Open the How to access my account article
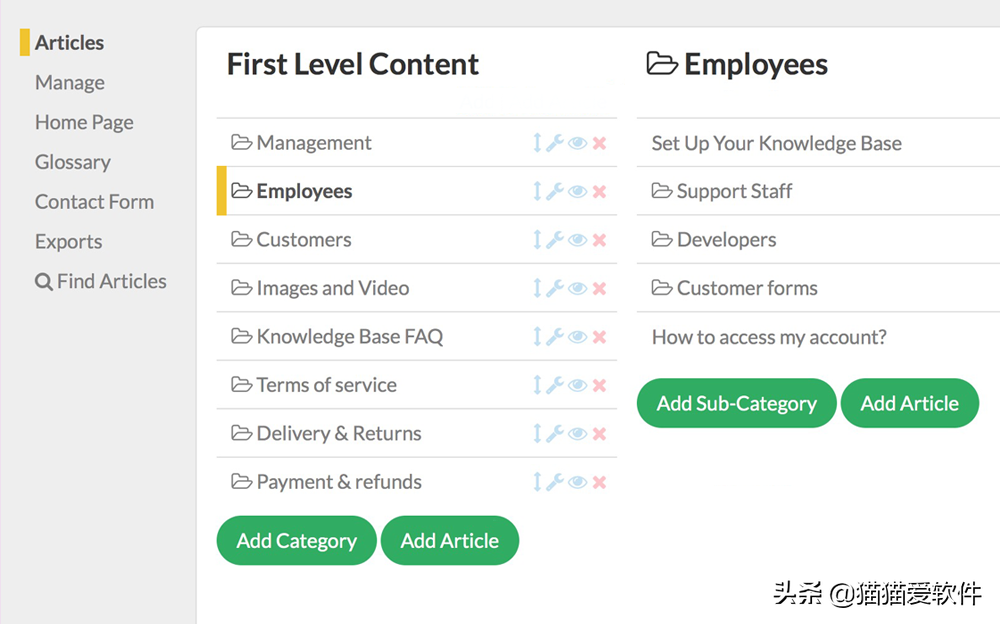Screen dimensions: 1000x624 click(769, 337)
